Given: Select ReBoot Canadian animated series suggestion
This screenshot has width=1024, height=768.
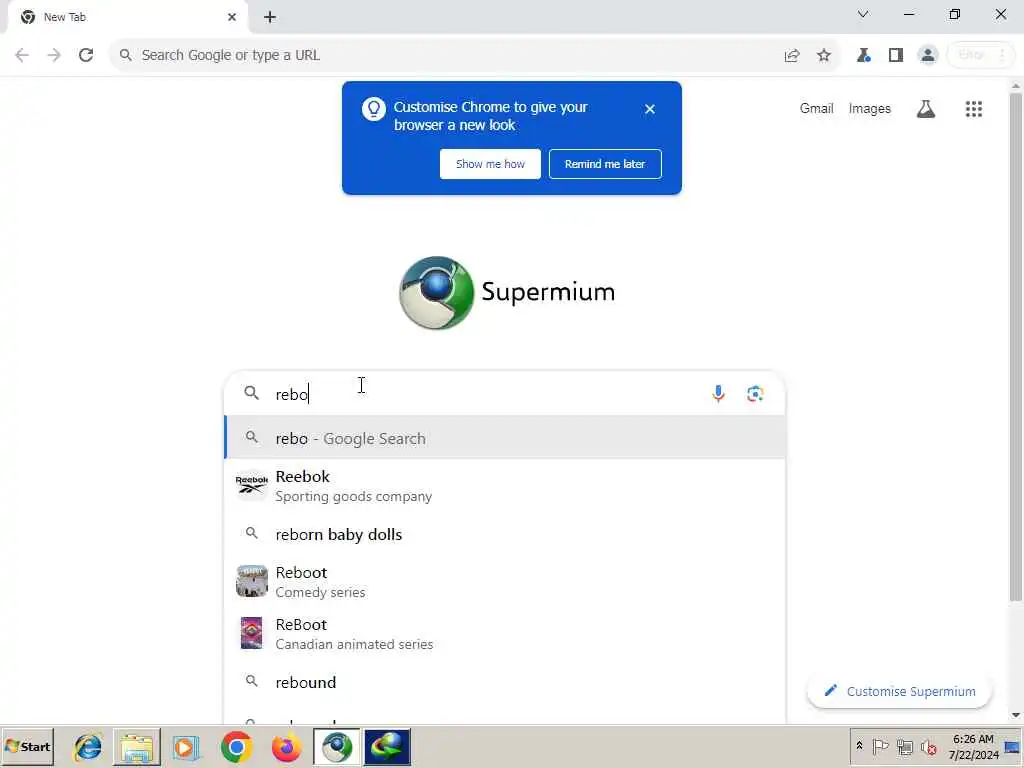Looking at the screenshot, I should (505, 633).
